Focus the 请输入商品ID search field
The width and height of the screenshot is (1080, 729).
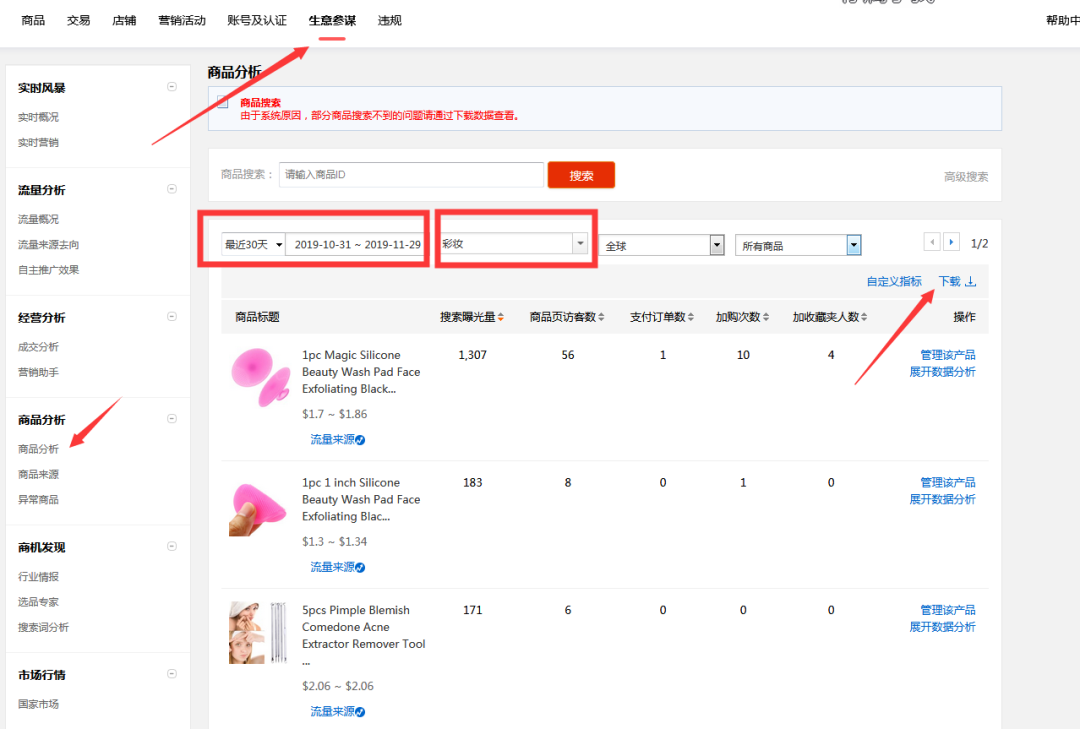411,174
